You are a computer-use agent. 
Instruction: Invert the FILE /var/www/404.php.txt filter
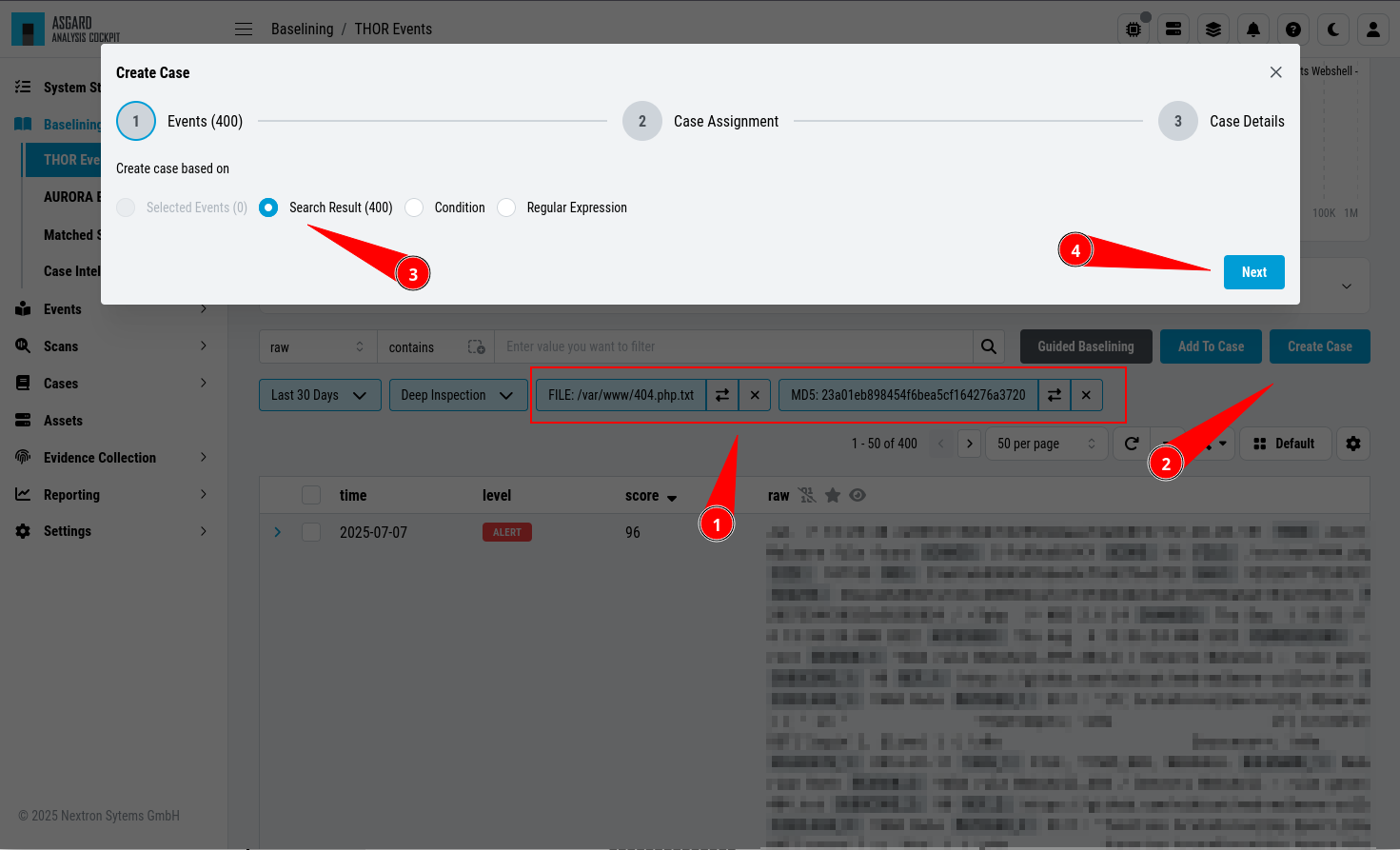[722, 395]
